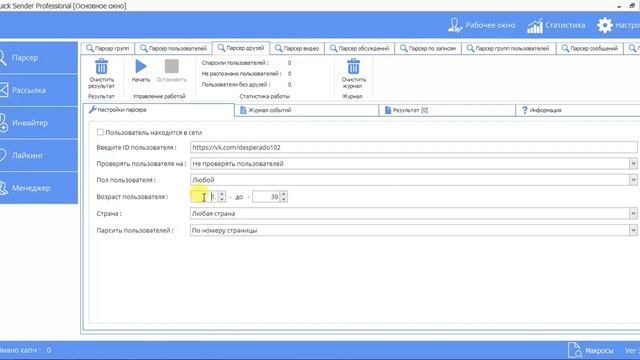
Task: Open the Журнал событий subtab
Action: (x=307, y=110)
